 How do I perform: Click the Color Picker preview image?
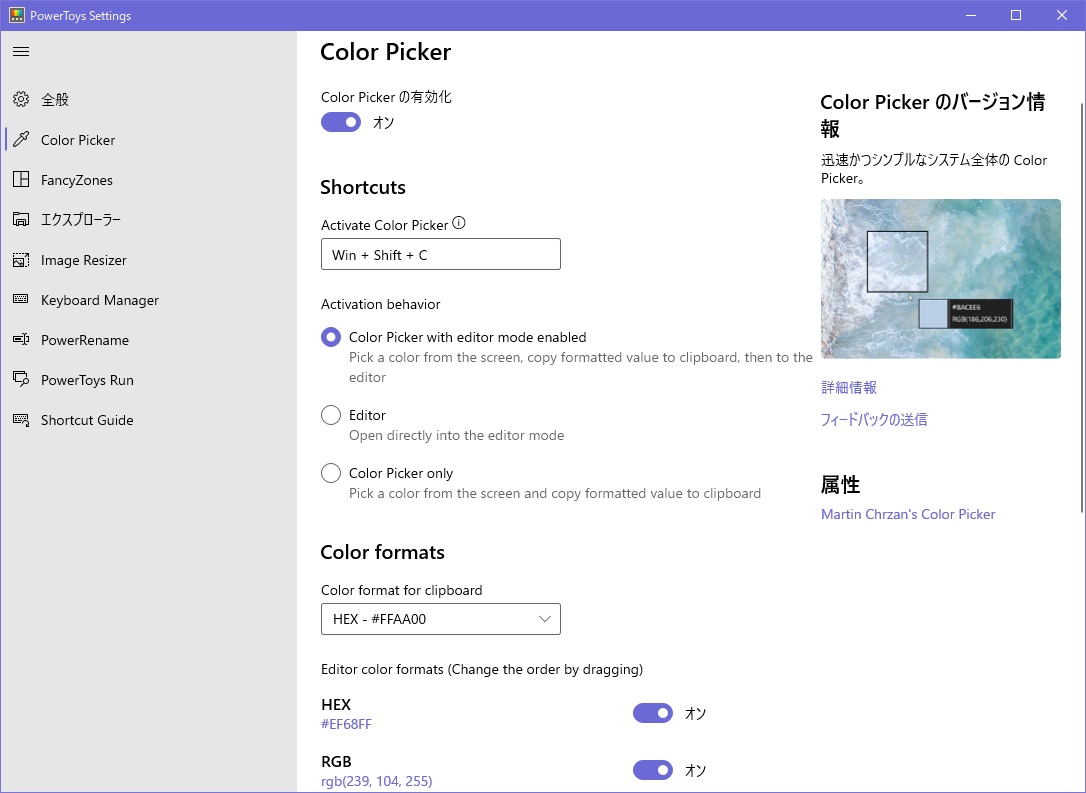tap(941, 278)
